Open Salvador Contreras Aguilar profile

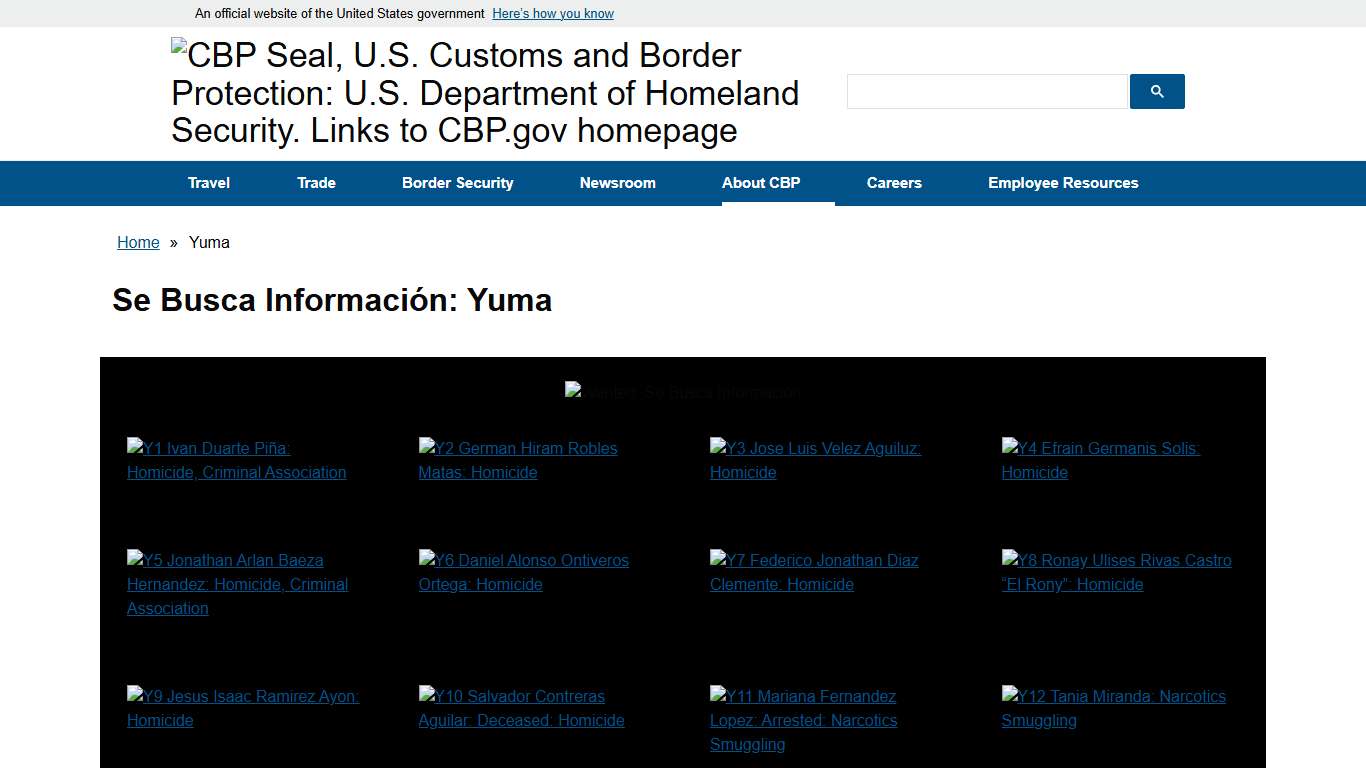coord(521,708)
